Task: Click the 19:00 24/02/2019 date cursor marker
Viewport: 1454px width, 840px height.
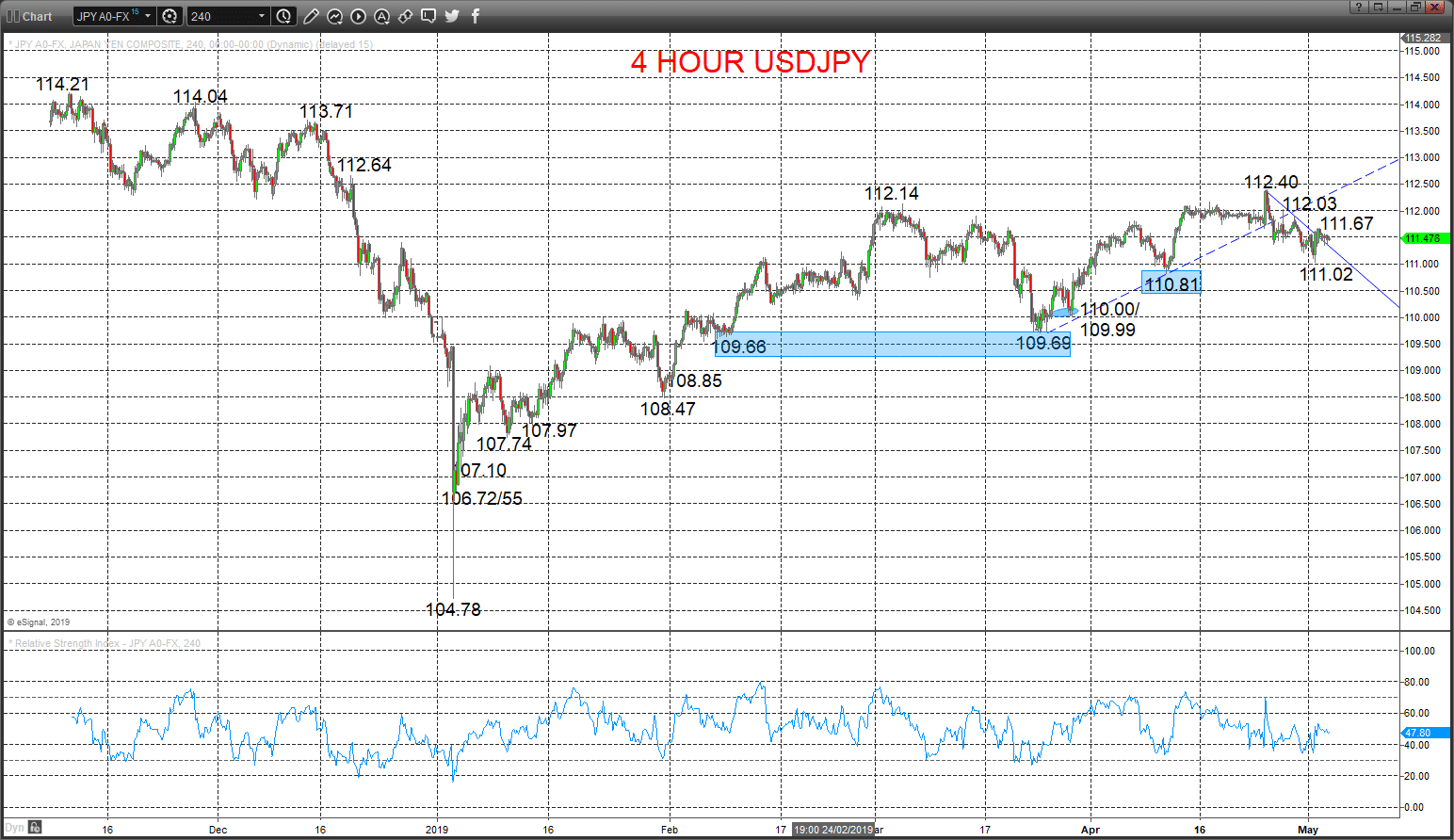Action: [x=833, y=830]
